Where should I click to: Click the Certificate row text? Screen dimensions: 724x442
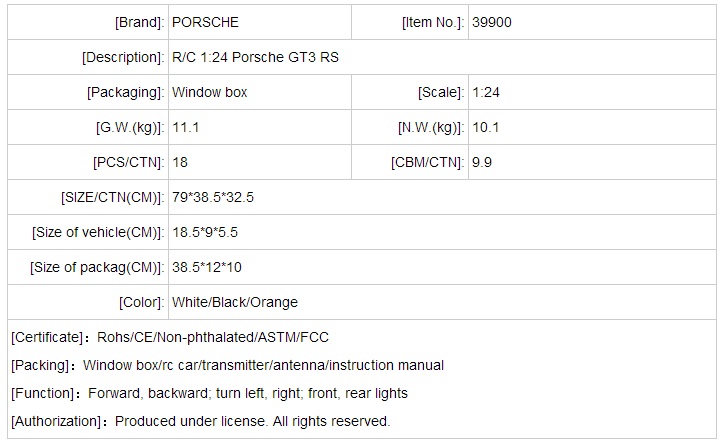(170, 337)
